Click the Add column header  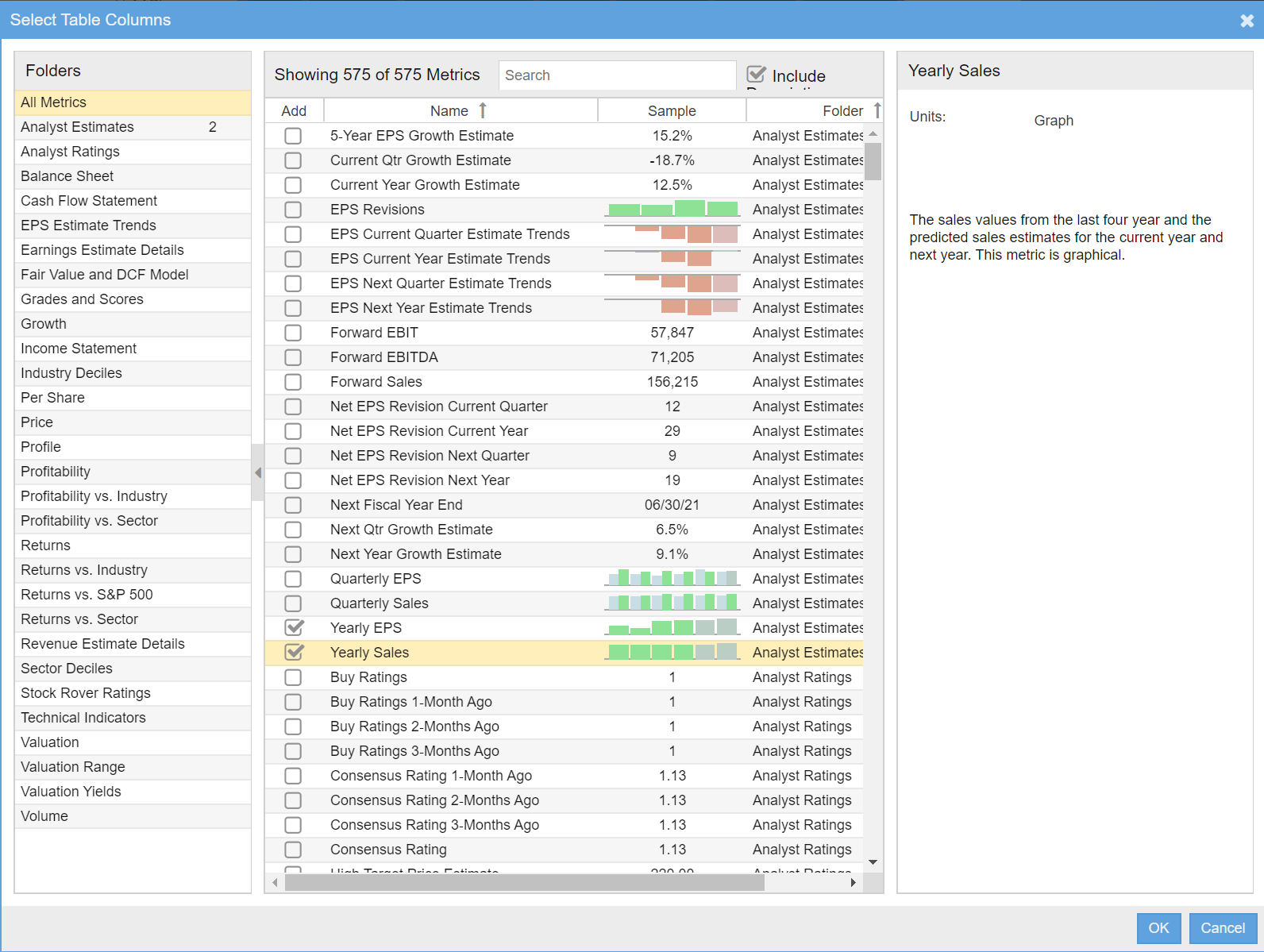coord(294,110)
